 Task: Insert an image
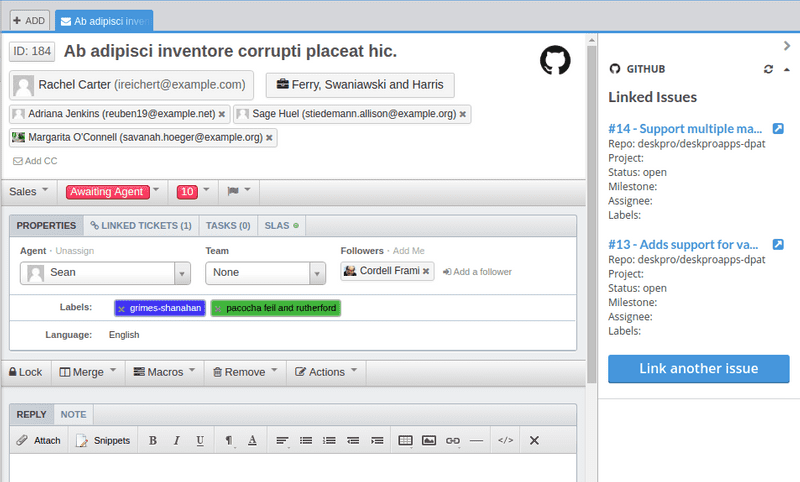429,440
